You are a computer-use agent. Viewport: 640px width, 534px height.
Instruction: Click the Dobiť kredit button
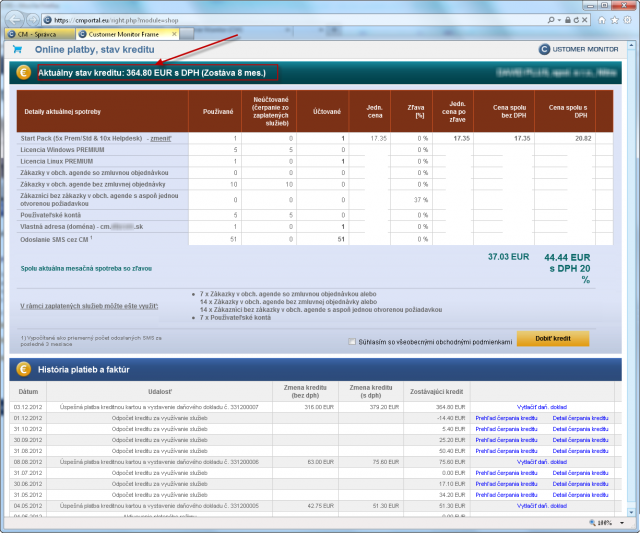point(553,338)
